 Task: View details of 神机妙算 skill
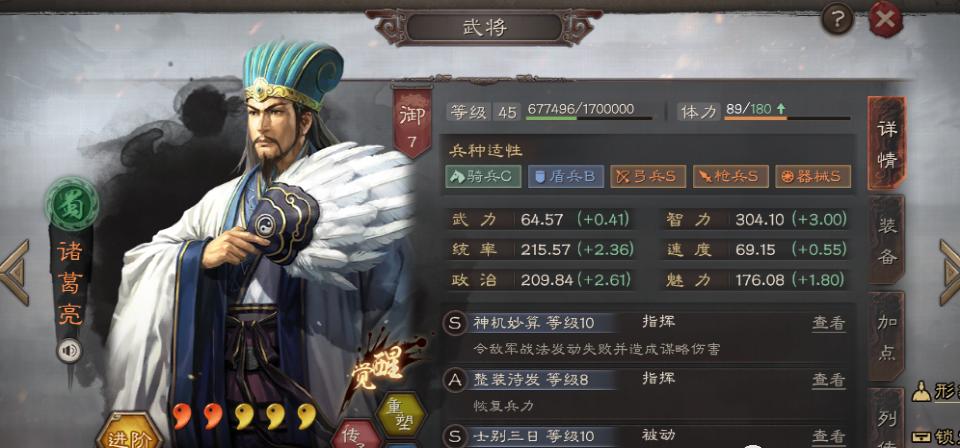click(829, 323)
